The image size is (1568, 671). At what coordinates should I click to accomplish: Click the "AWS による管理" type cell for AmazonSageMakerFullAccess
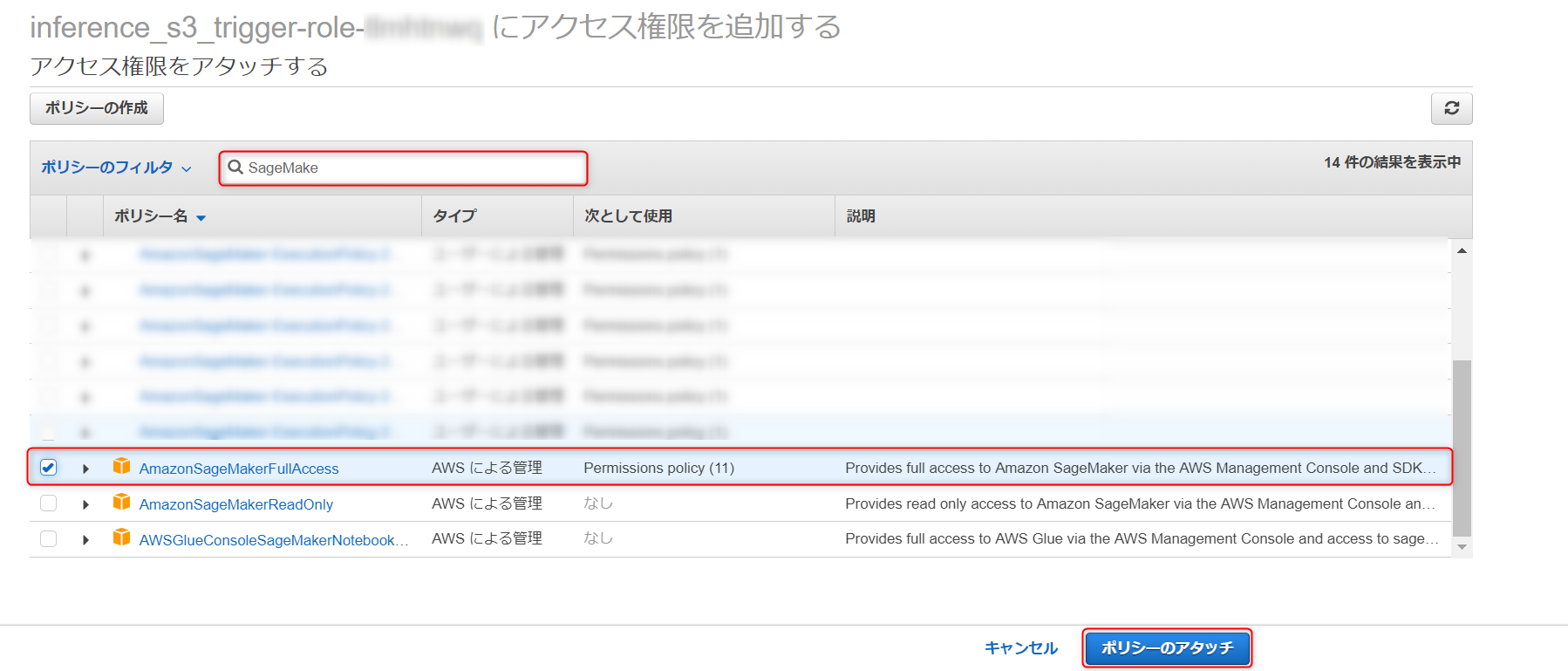pos(487,468)
